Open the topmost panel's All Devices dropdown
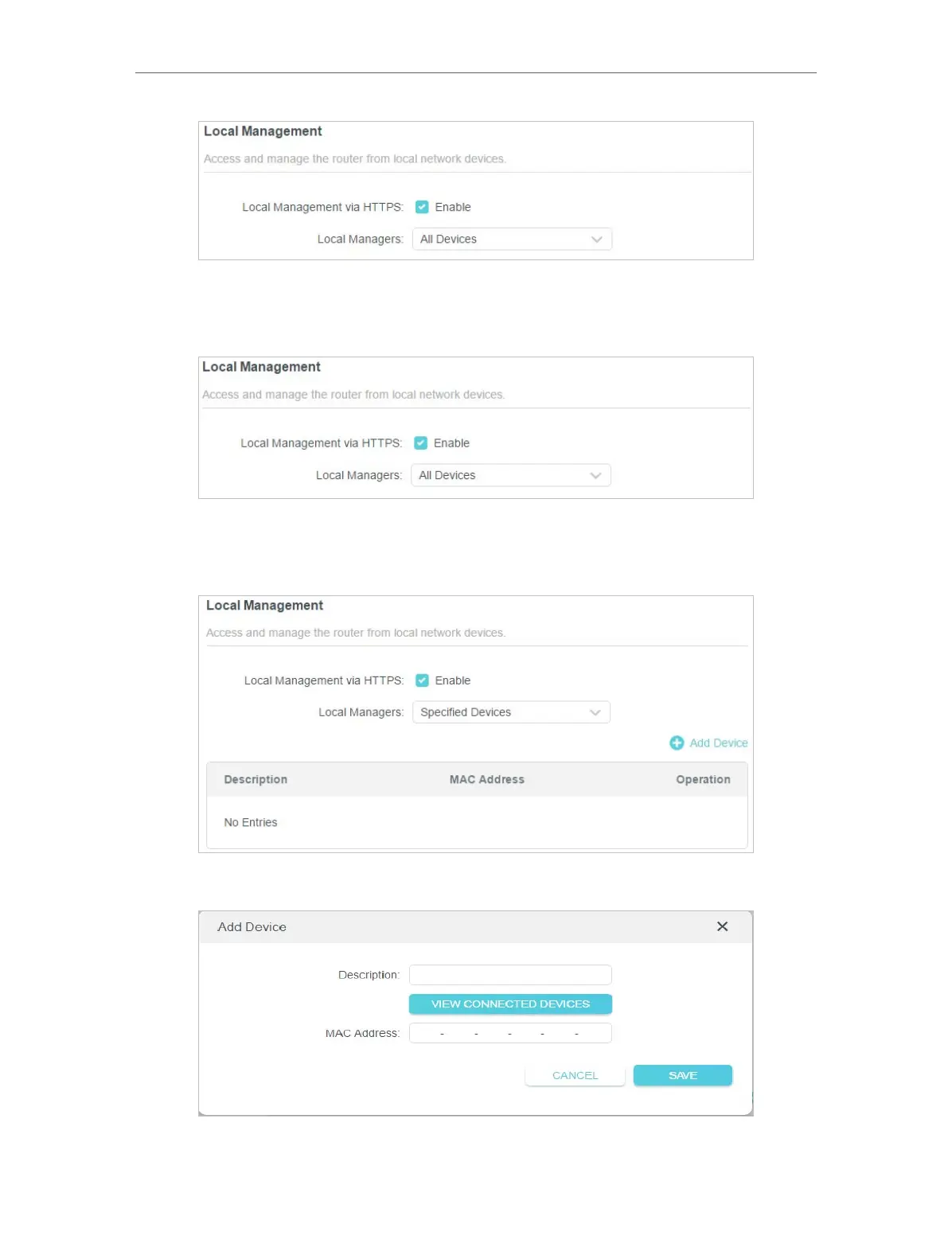The image size is (952, 1259). (x=512, y=240)
